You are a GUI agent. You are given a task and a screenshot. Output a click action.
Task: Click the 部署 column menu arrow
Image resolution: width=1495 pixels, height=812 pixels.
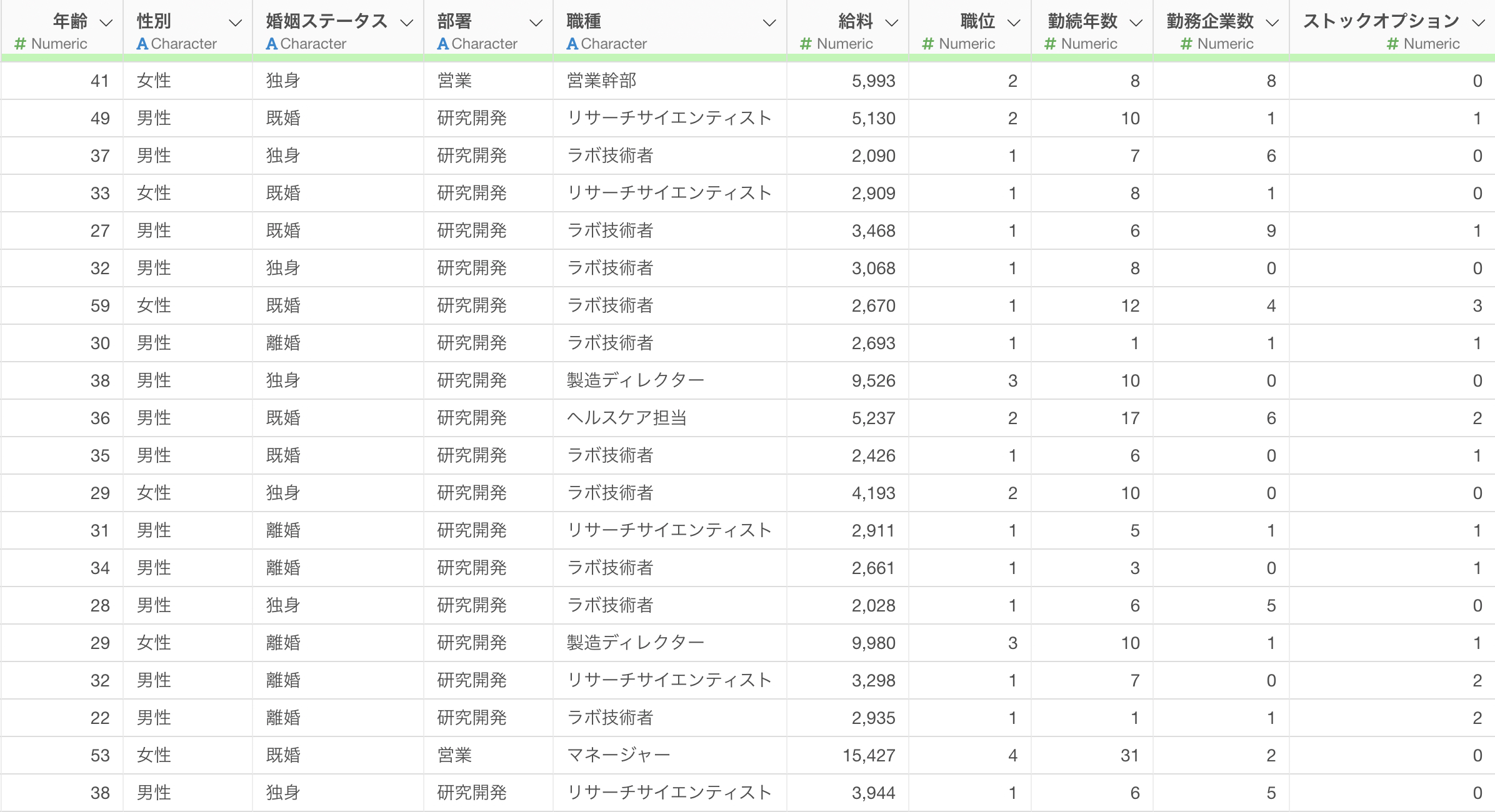pyautogui.click(x=536, y=23)
